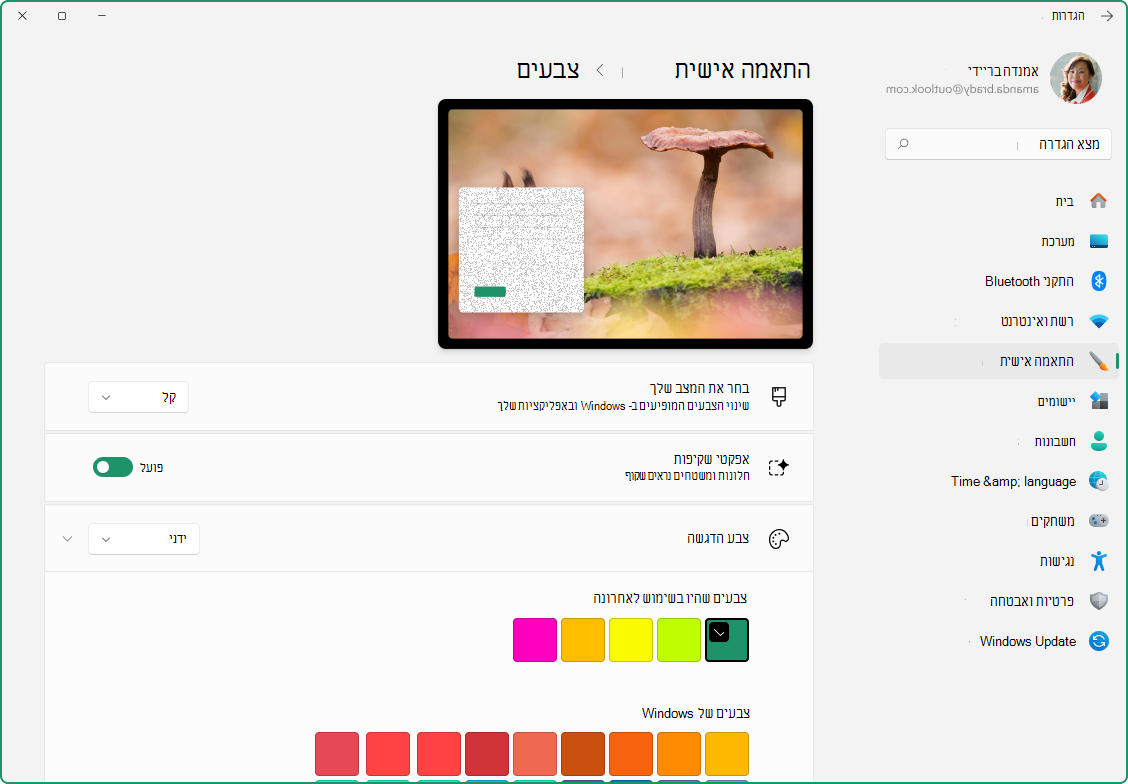The width and height of the screenshot is (1128, 784).
Task: Click the System (מערכת) monitor icon
Action: click(1098, 241)
